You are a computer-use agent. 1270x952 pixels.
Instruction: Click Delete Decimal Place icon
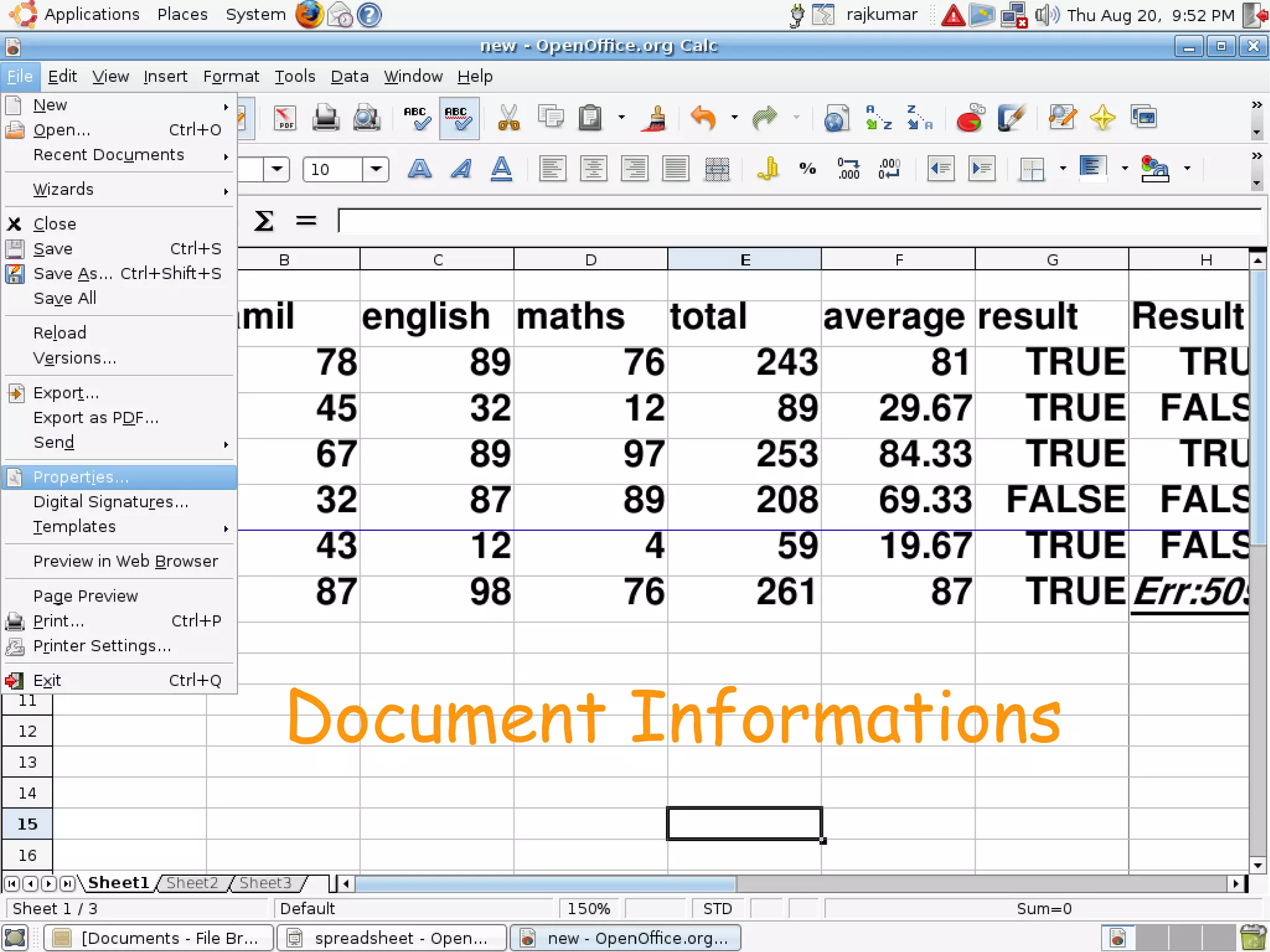pyautogui.click(x=889, y=169)
